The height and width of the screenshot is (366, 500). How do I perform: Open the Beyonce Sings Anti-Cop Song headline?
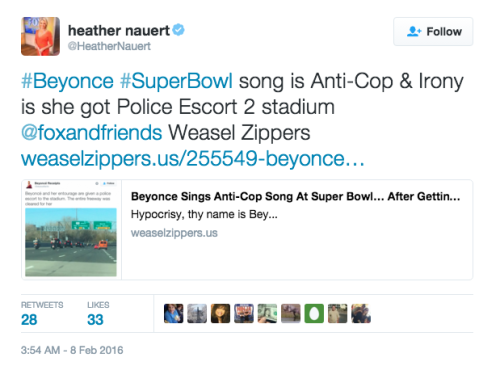click(x=295, y=197)
